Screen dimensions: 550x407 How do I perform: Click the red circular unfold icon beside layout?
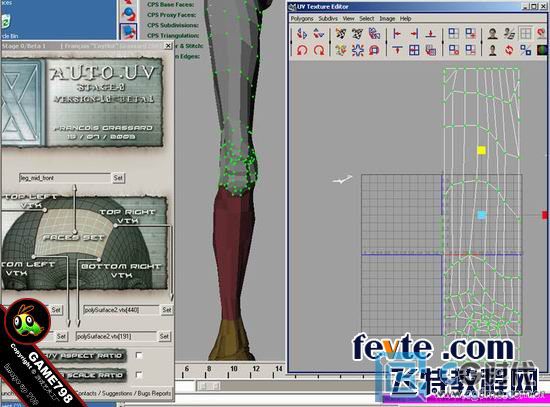tap(374, 50)
